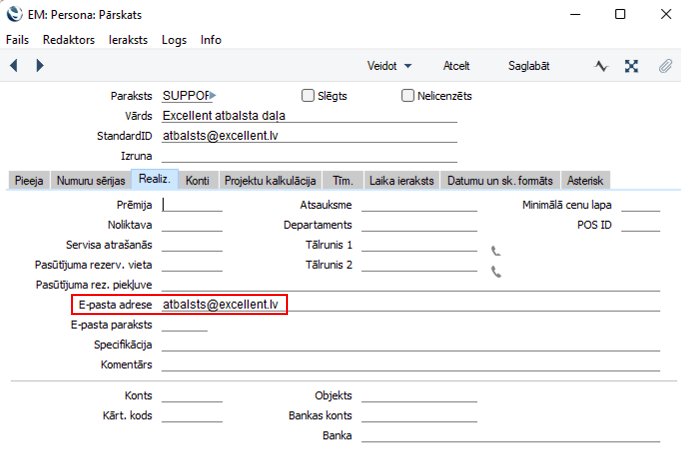Image resolution: width=681 pixels, height=475 pixels.
Task: Expand the Veidot dropdown
Action: [389, 66]
